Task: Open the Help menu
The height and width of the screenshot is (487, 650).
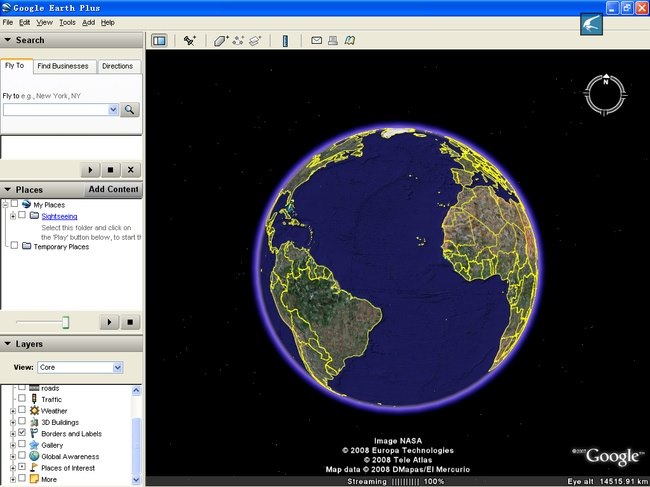Action: pyautogui.click(x=108, y=22)
